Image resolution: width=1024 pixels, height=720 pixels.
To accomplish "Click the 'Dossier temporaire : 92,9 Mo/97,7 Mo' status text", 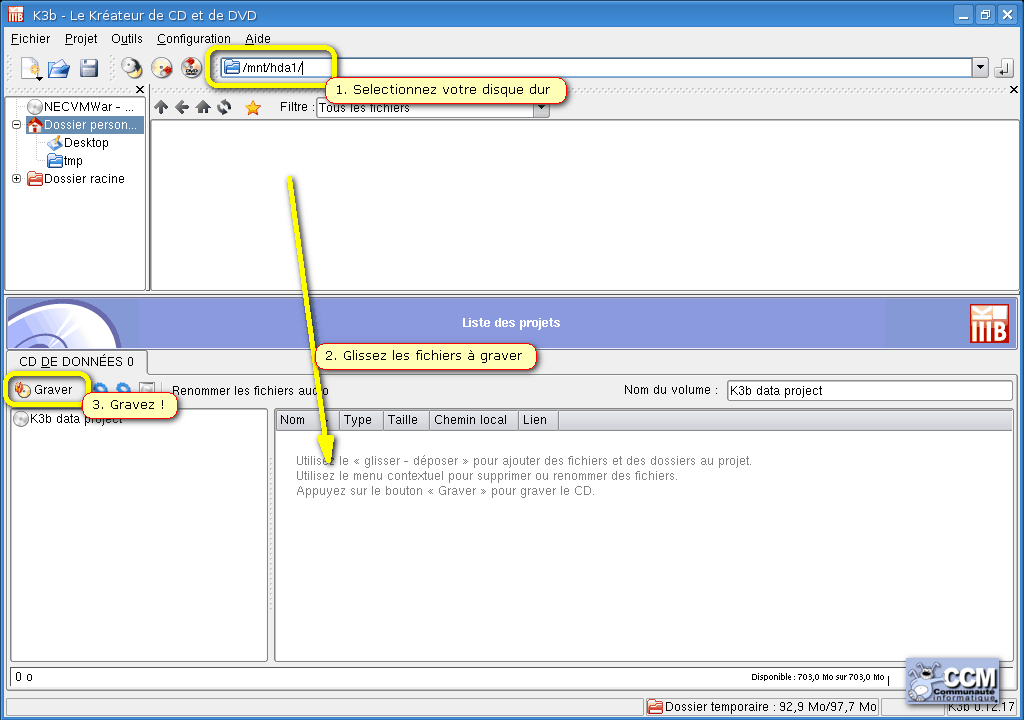I will click(x=771, y=706).
